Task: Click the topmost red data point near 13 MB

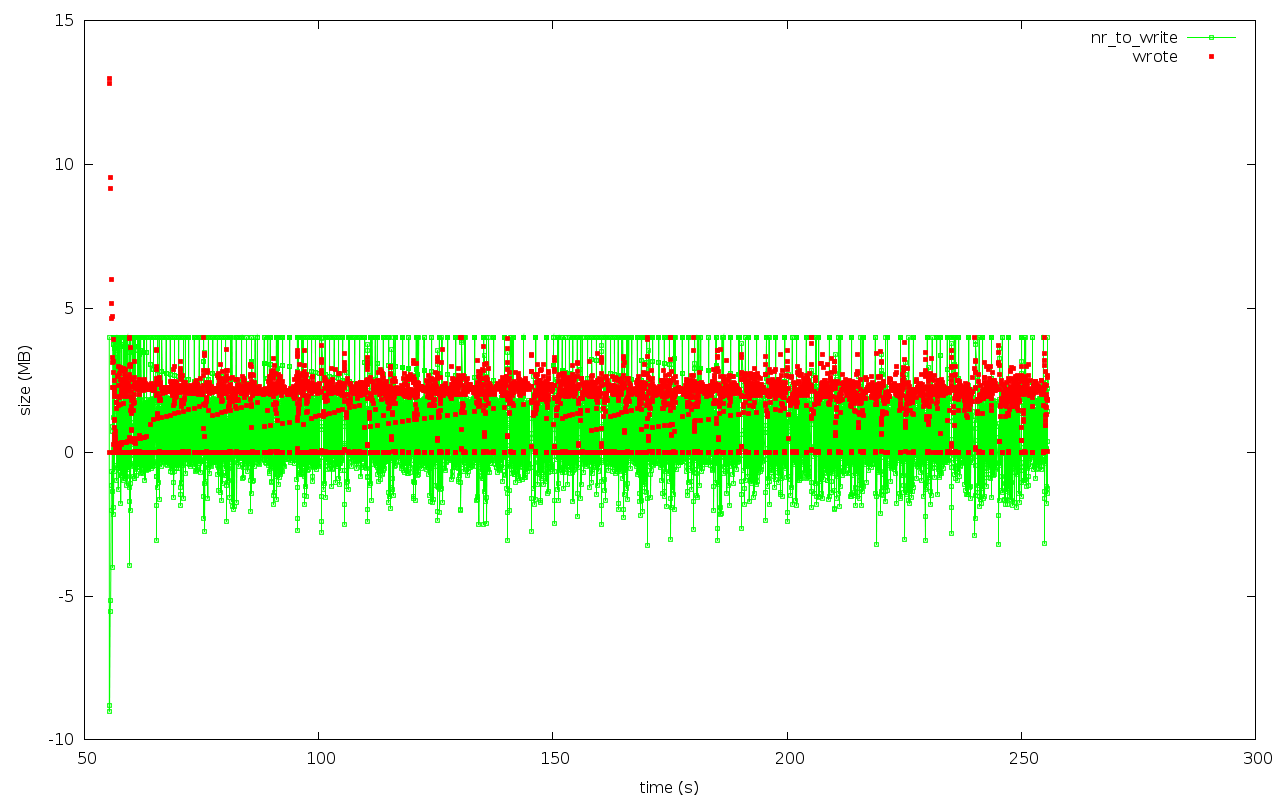Action: coord(109,78)
